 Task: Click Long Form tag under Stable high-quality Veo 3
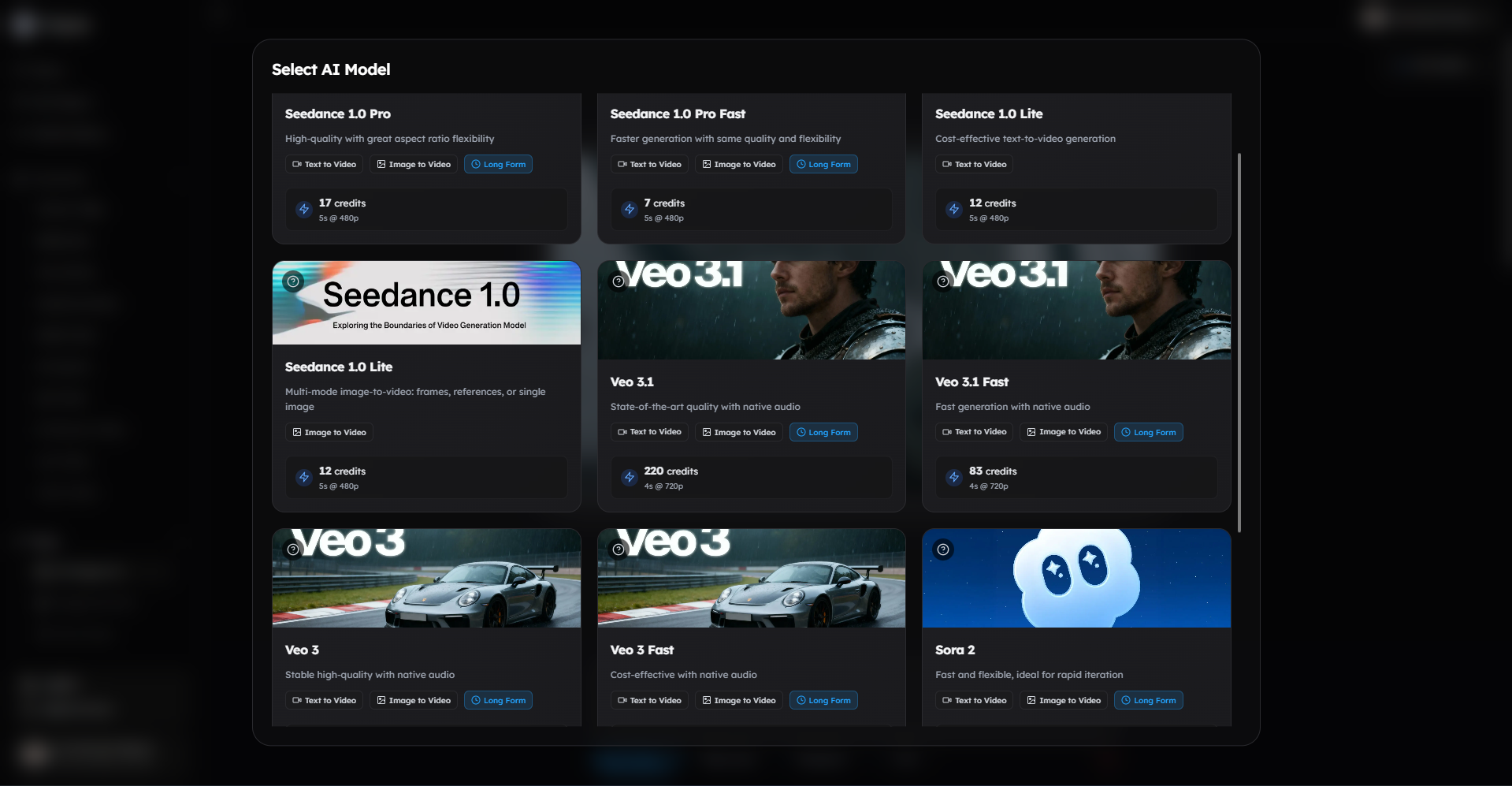click(498, 700)
